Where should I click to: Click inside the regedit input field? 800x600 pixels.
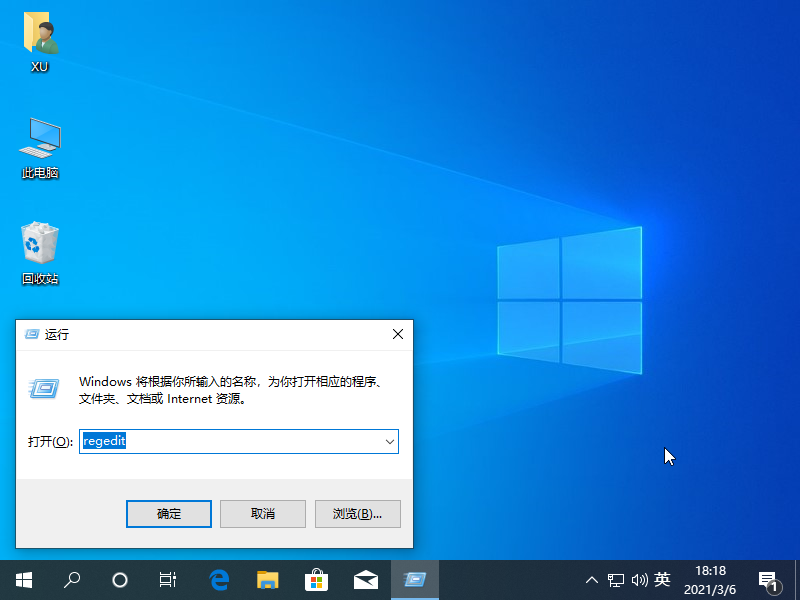click(x=230, y=441)
